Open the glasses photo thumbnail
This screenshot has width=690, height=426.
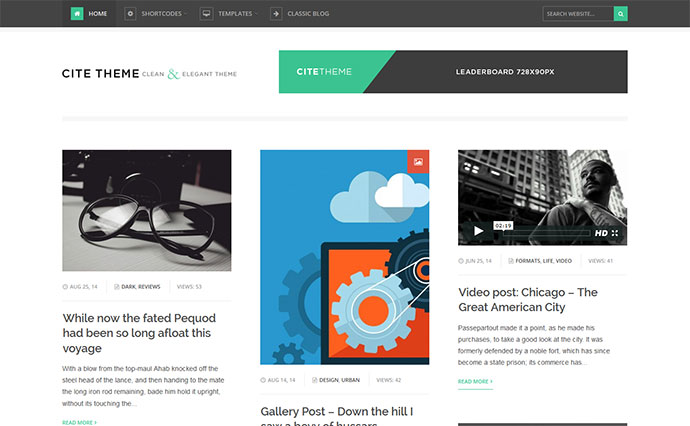147,210
